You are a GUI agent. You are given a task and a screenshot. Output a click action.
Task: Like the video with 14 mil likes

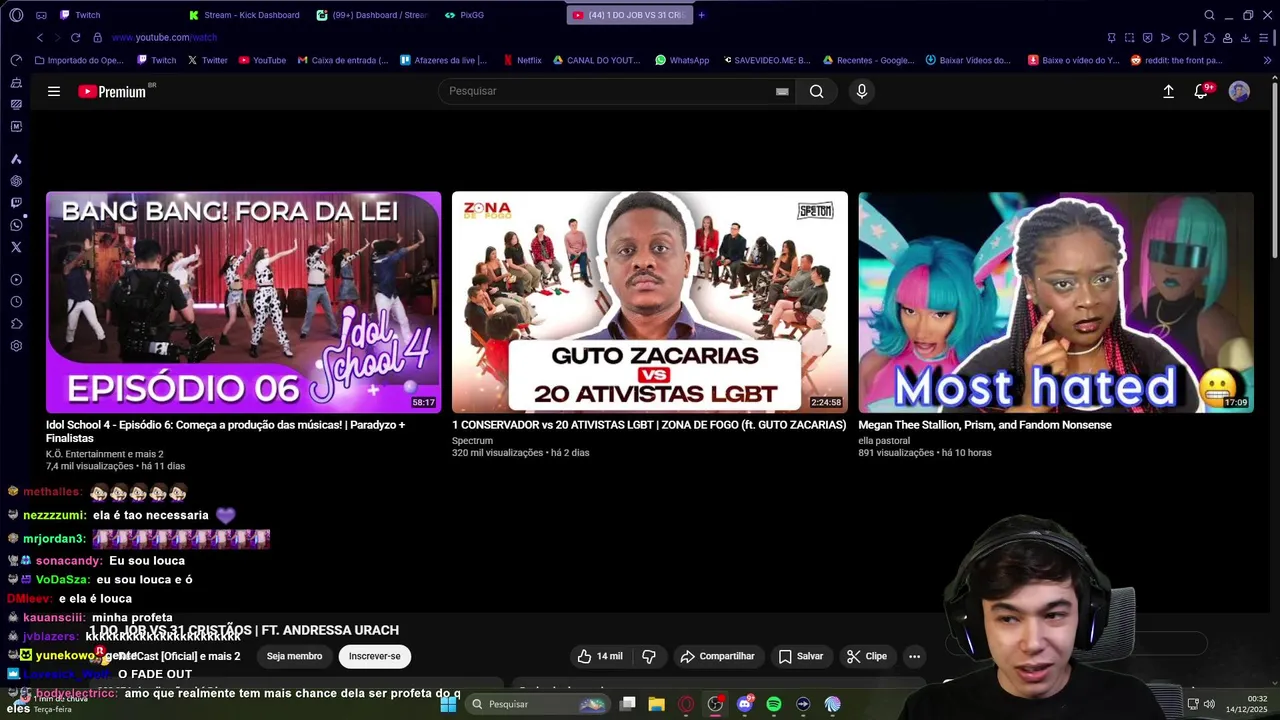coord(600,656)
